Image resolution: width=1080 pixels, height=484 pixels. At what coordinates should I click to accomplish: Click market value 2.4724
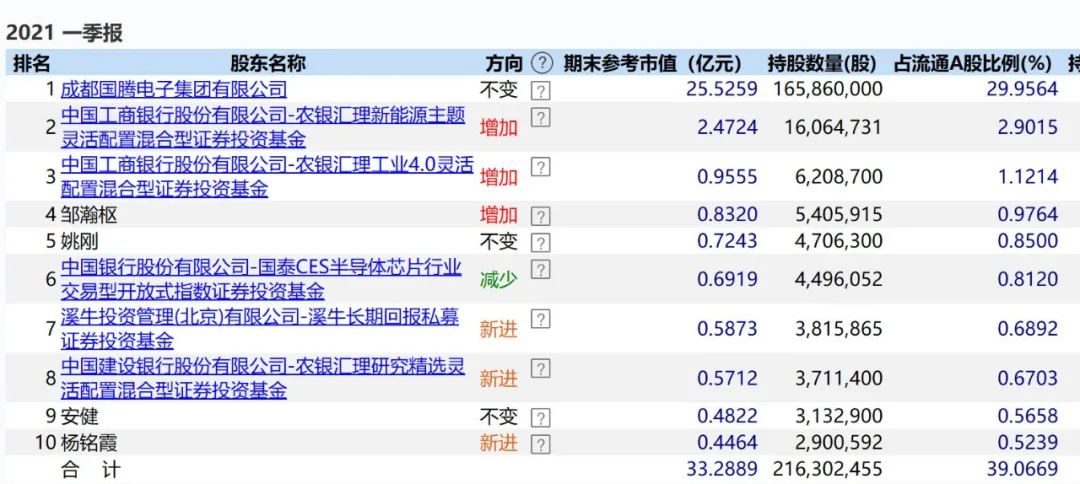coord(727,127)
